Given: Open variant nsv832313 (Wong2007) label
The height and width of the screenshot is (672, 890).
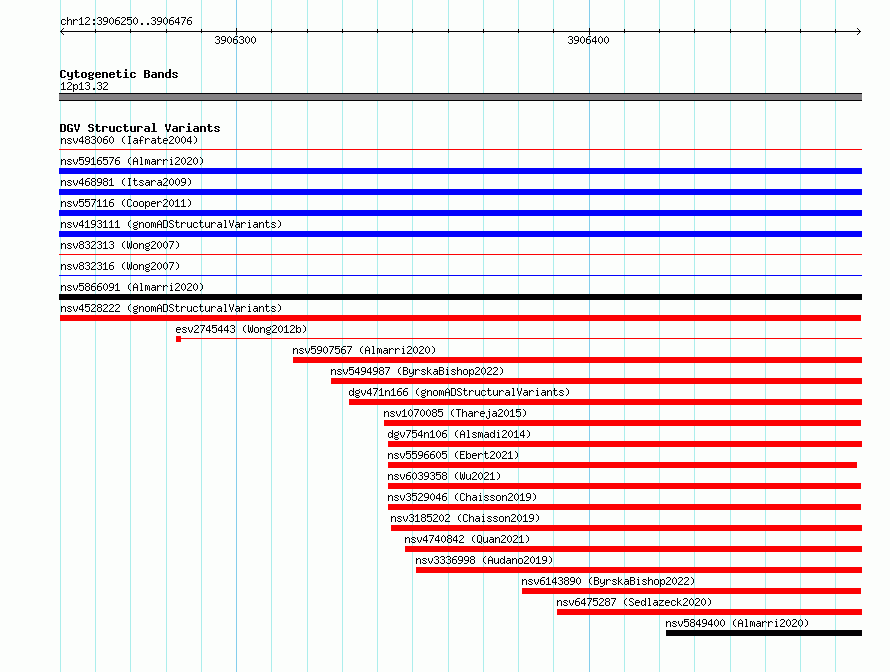Looking at the screenshot, I should (120, 245).
